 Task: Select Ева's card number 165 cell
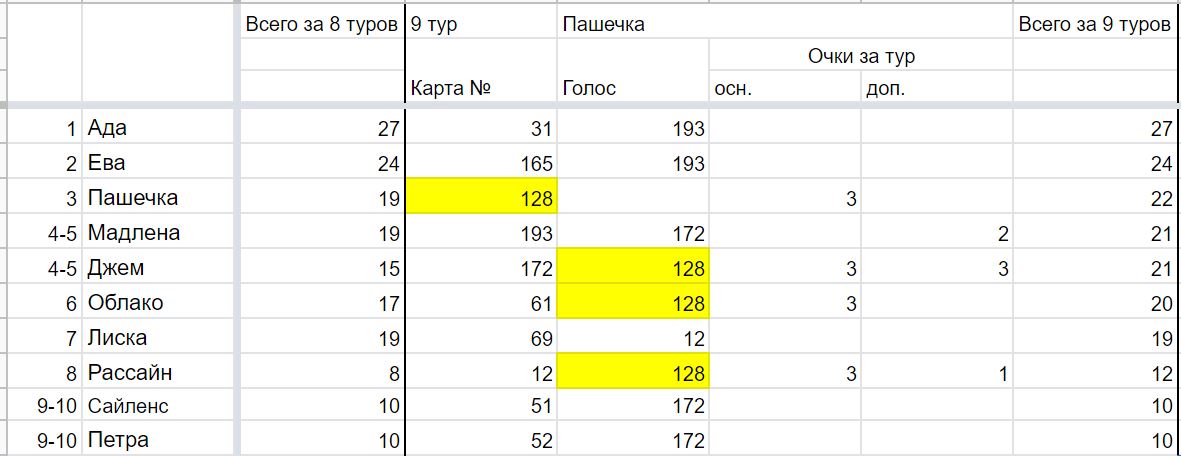pyautogui.click(x=481, y=164)
